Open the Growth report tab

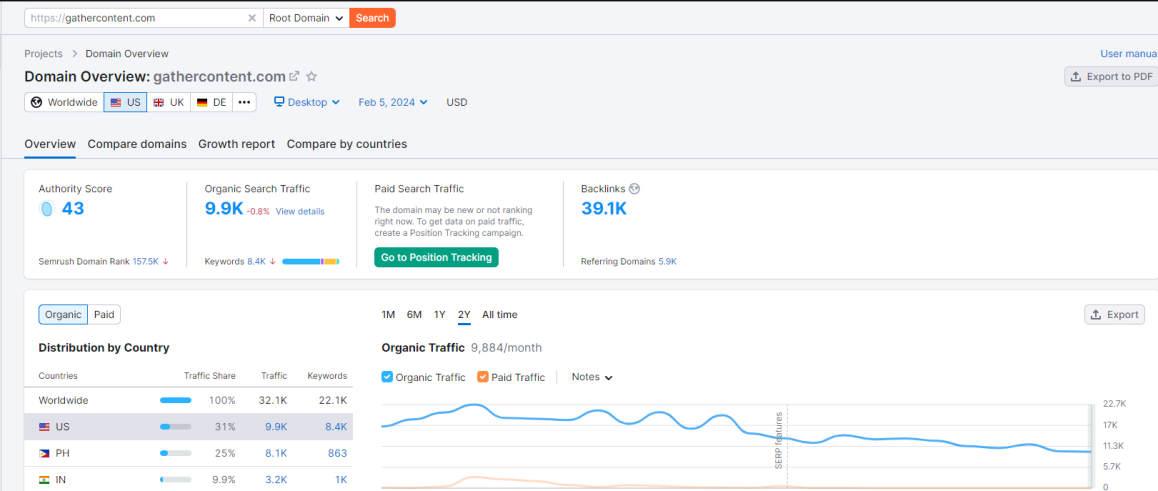236,144
